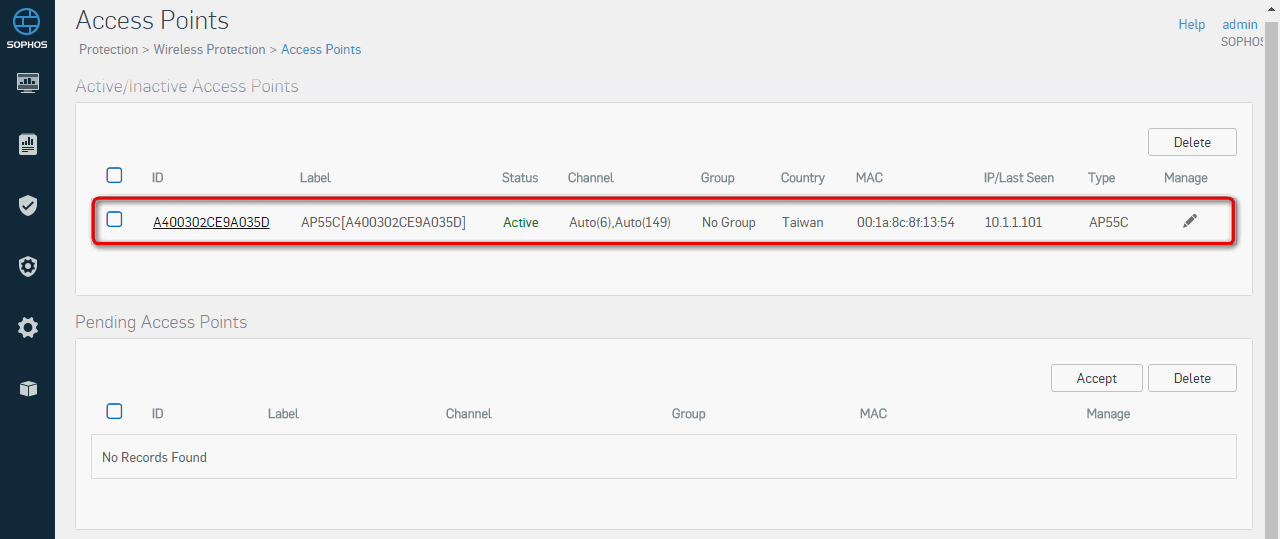Image resolution: width=1280 pixels, height=539 pixels.
Task: Click the No Group cell
Action: pyautogui.click(x=729, y=222)
